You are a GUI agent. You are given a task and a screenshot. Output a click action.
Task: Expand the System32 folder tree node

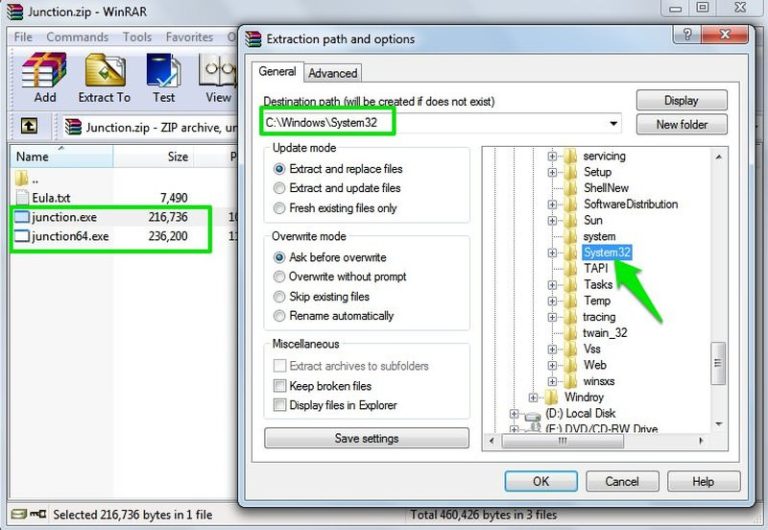552,253
